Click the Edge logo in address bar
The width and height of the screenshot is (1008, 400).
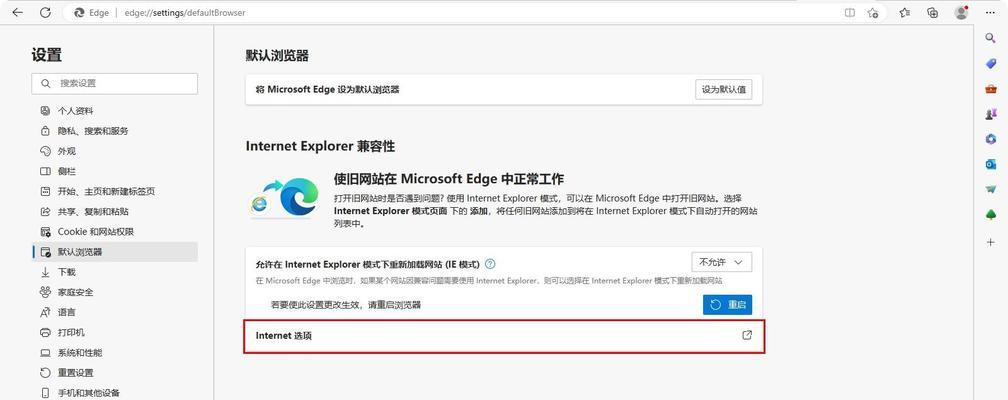coord(79,13)
